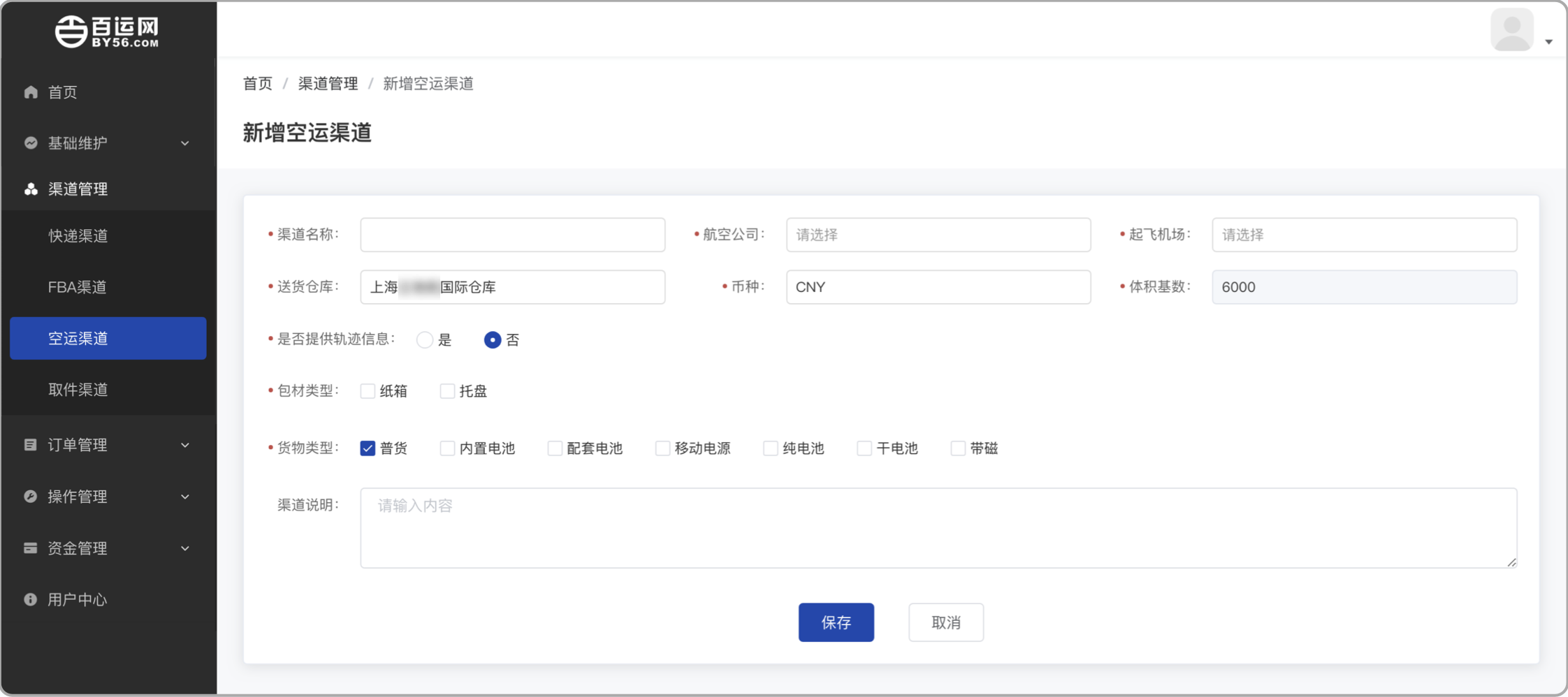Select the 基础维护 shield icon
The height and width of the screenshot is (697, 1568).
(30, 143)
